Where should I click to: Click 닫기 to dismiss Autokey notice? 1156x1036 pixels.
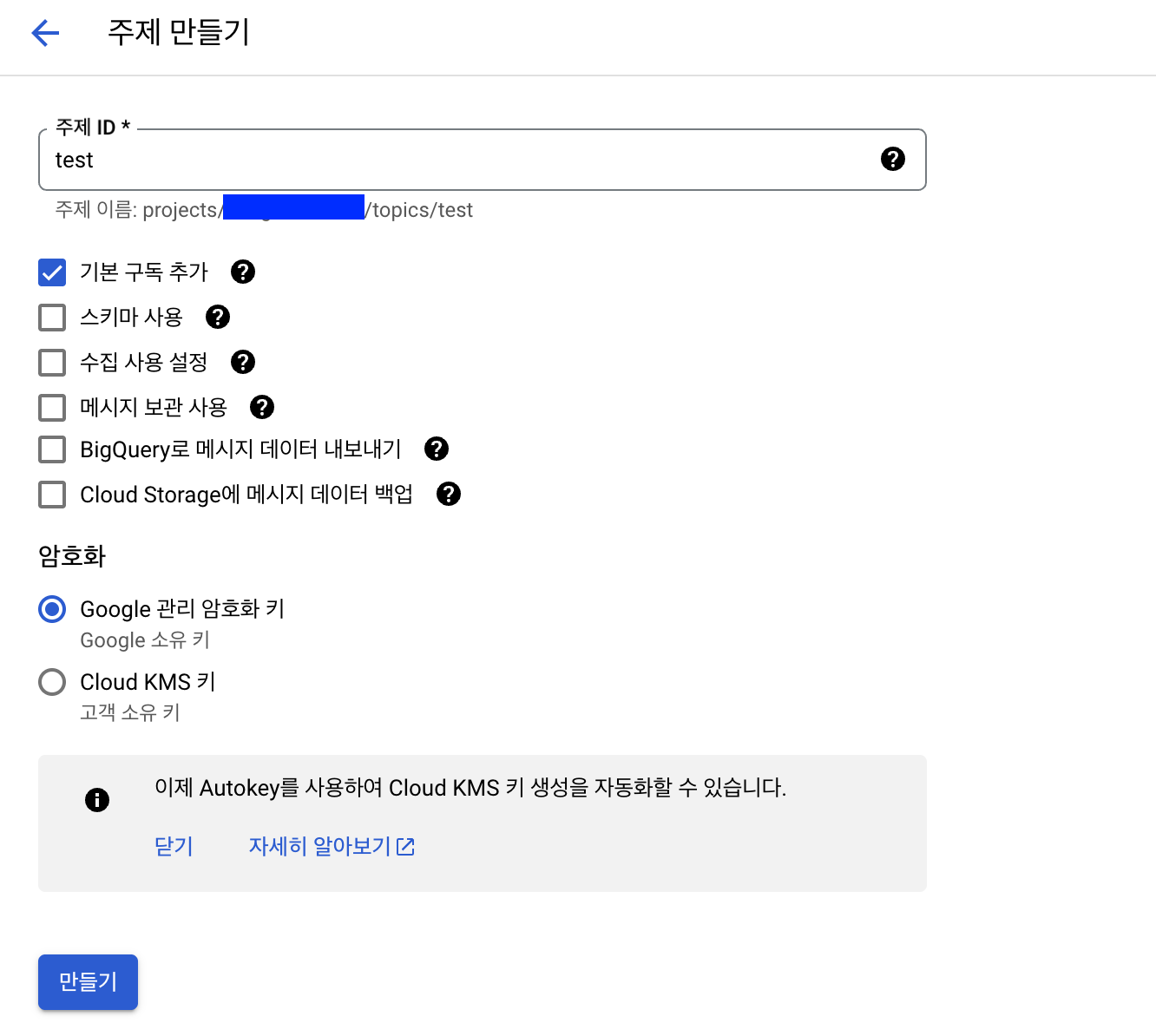pos(174,846)
